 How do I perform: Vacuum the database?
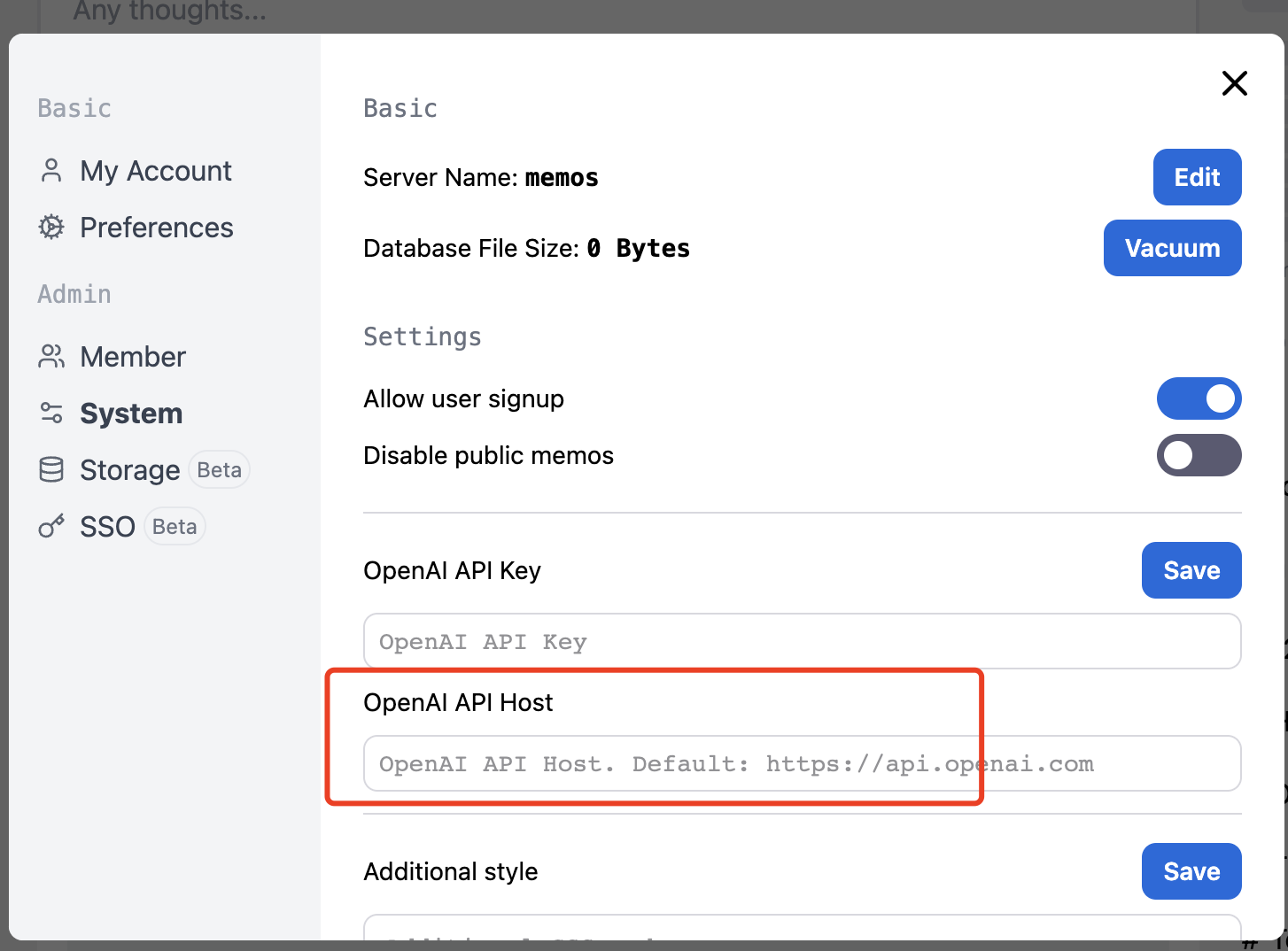pyautogui.click(x=1172, y=248)
